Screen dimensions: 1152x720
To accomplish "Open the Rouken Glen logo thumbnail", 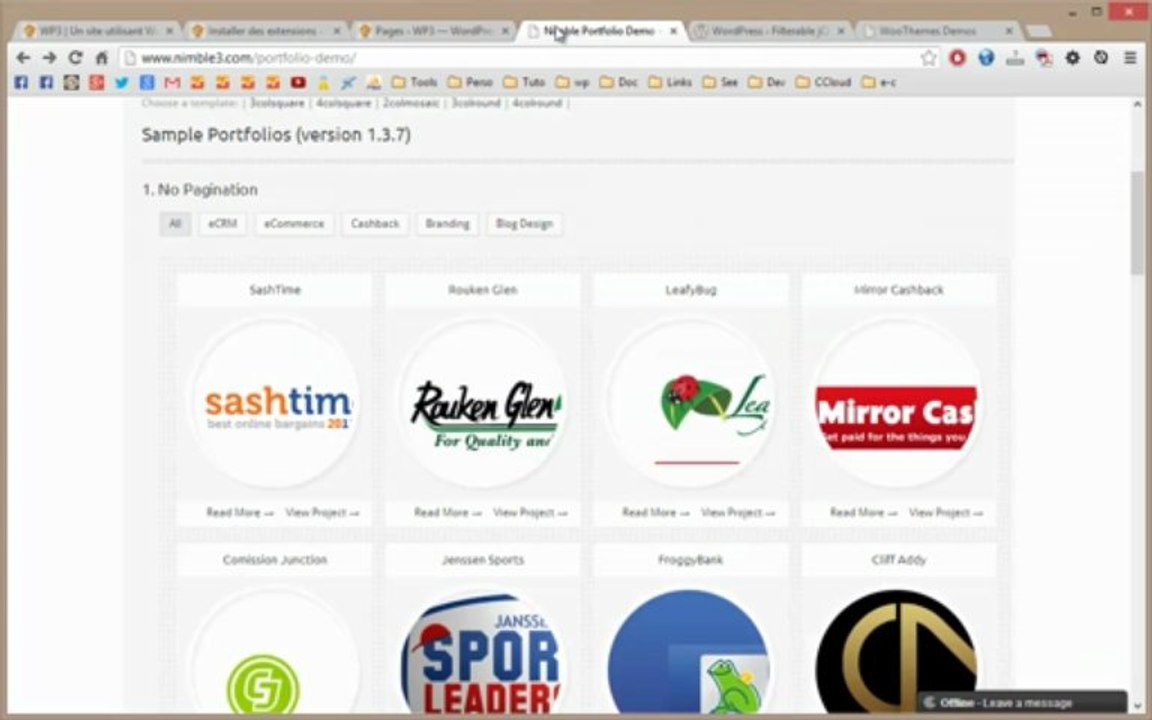I will (483, 404).
